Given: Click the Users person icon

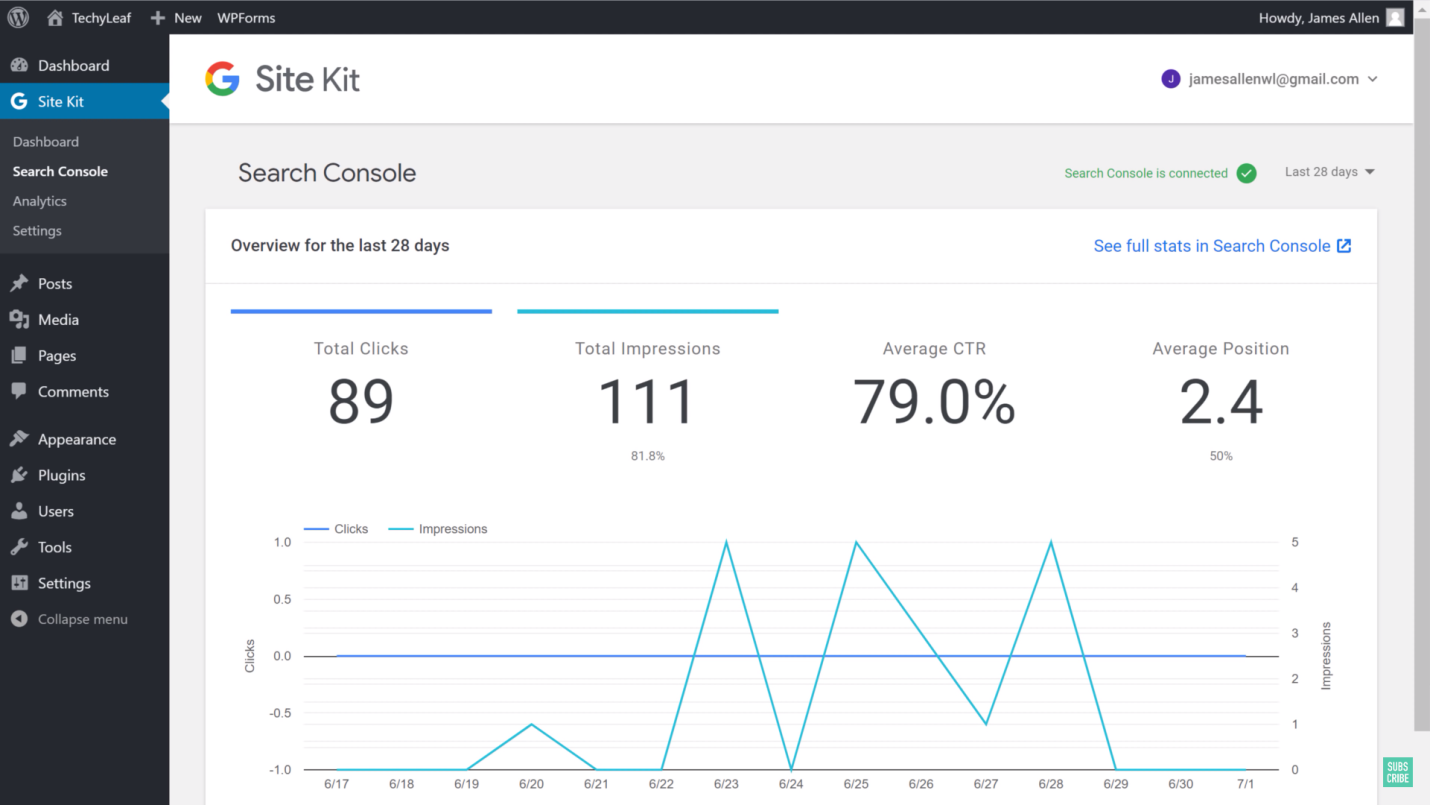Looking at the screenshot, I should (x=19, y=511).
